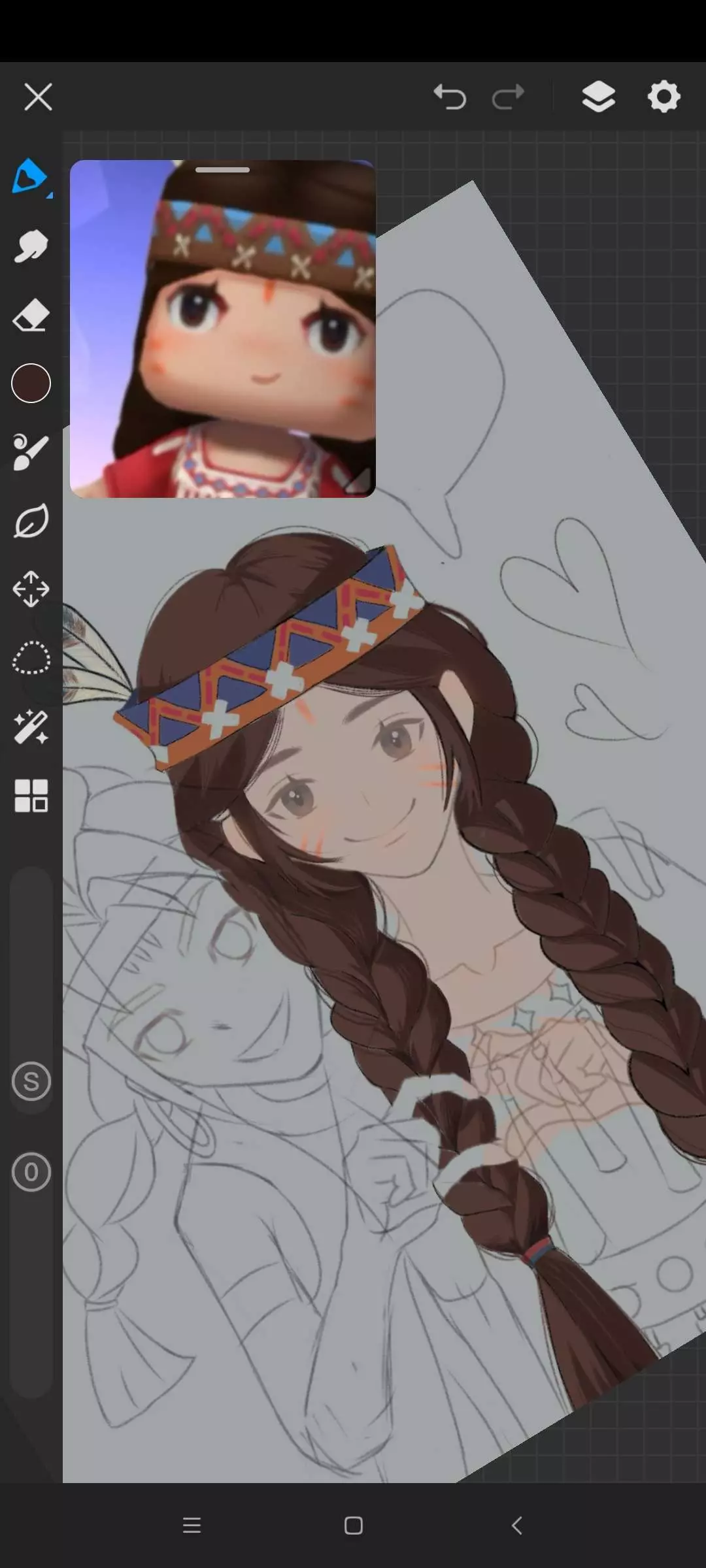This screenshot has width=706, height=1568.
Task: Choose the dotted lasso Selection tool
Action: (x=31, y=658)
